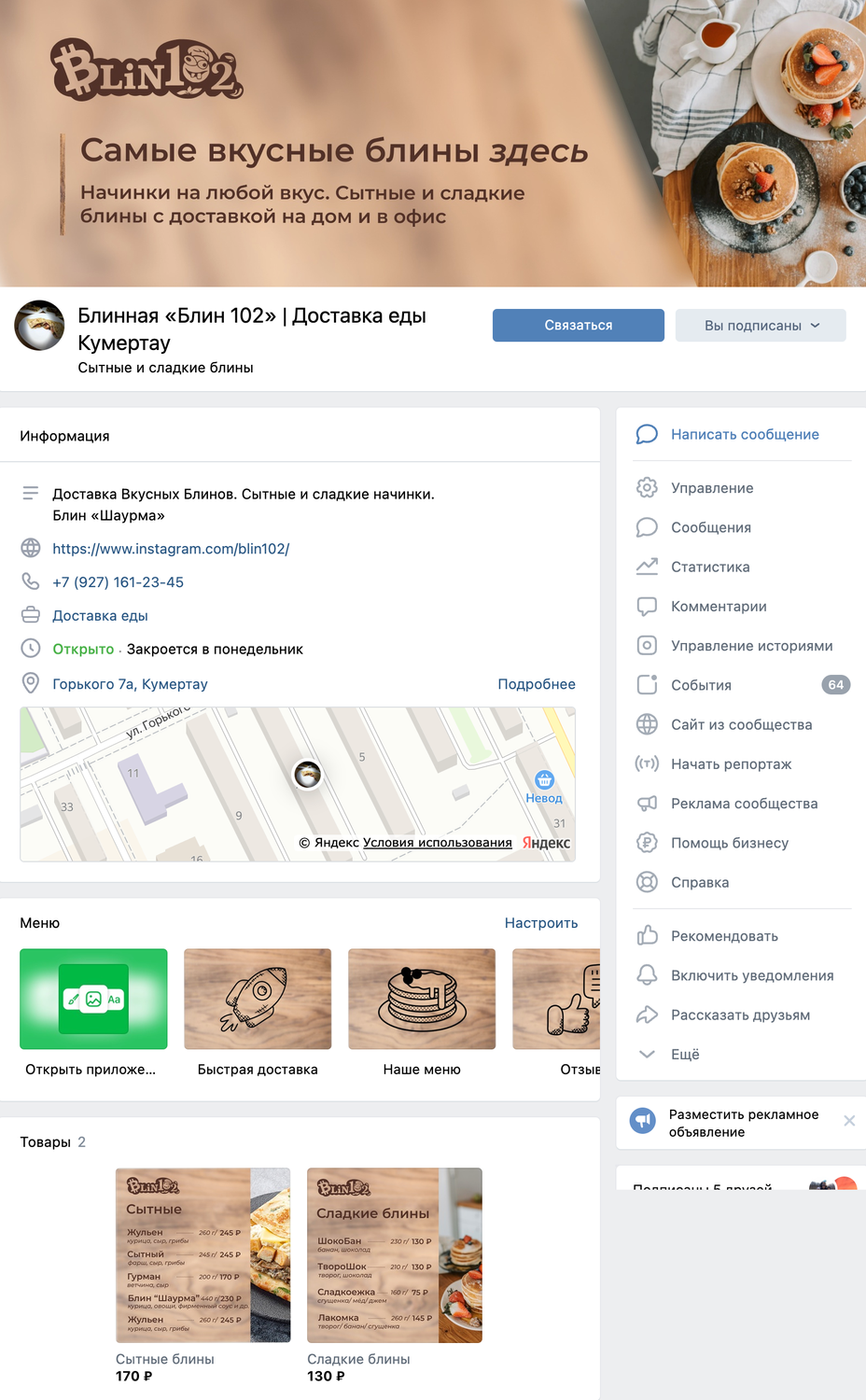Click the События notification square icon
Screen dimensions: 866x1400
(x=647, y=684)
